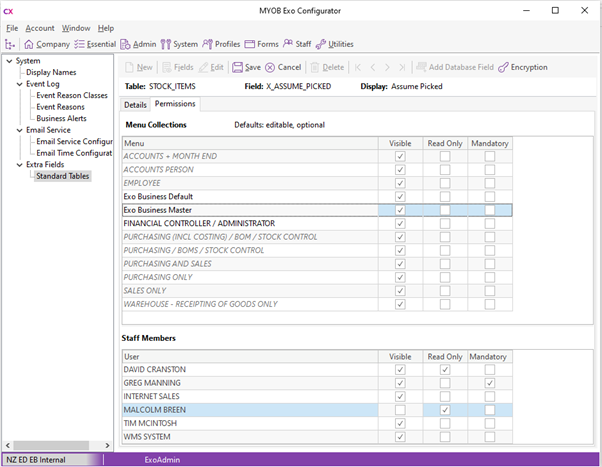Open the System section
The image size is (602, 467).
(x=179, y=45)
